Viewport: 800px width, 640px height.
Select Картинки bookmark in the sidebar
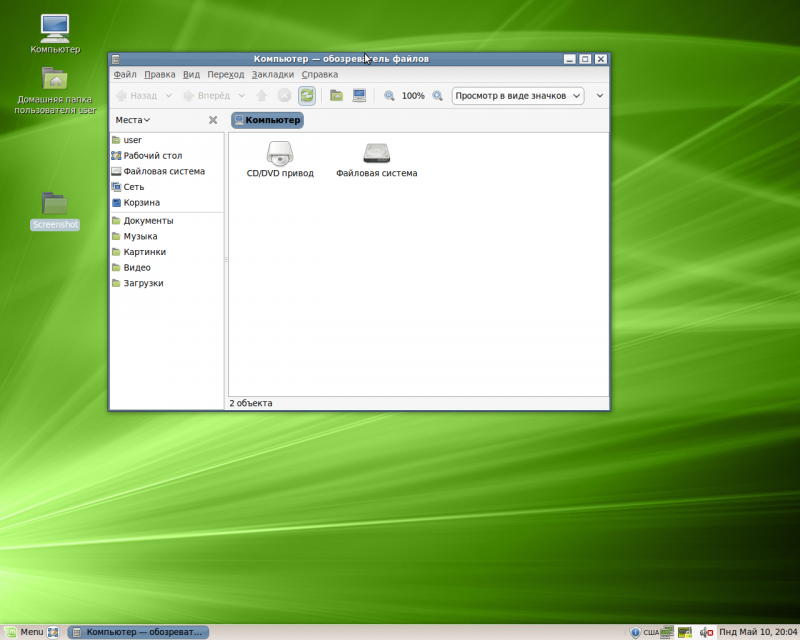click(166, 252)
